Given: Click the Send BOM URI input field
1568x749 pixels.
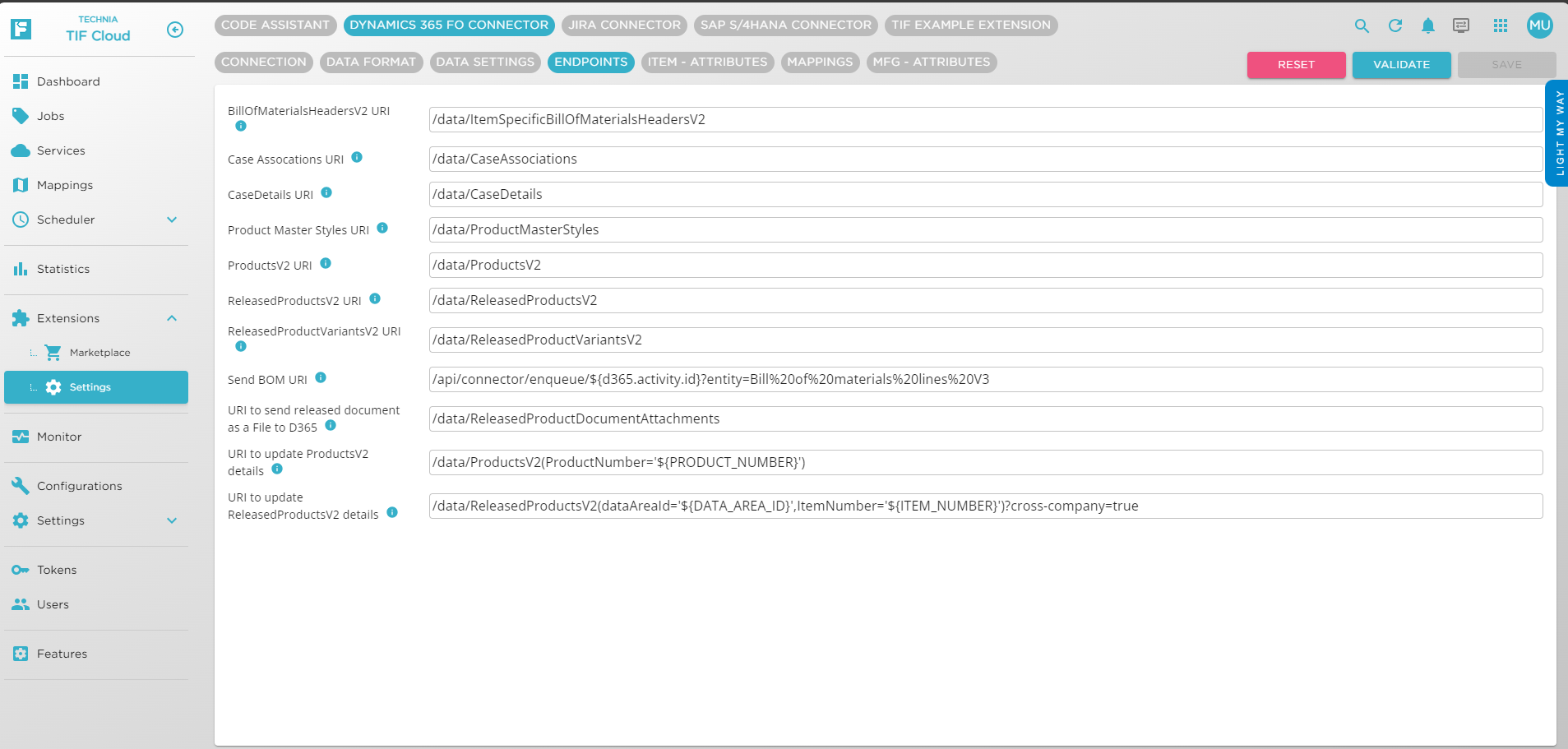Looking at the screenshot, I should point(985,380).
